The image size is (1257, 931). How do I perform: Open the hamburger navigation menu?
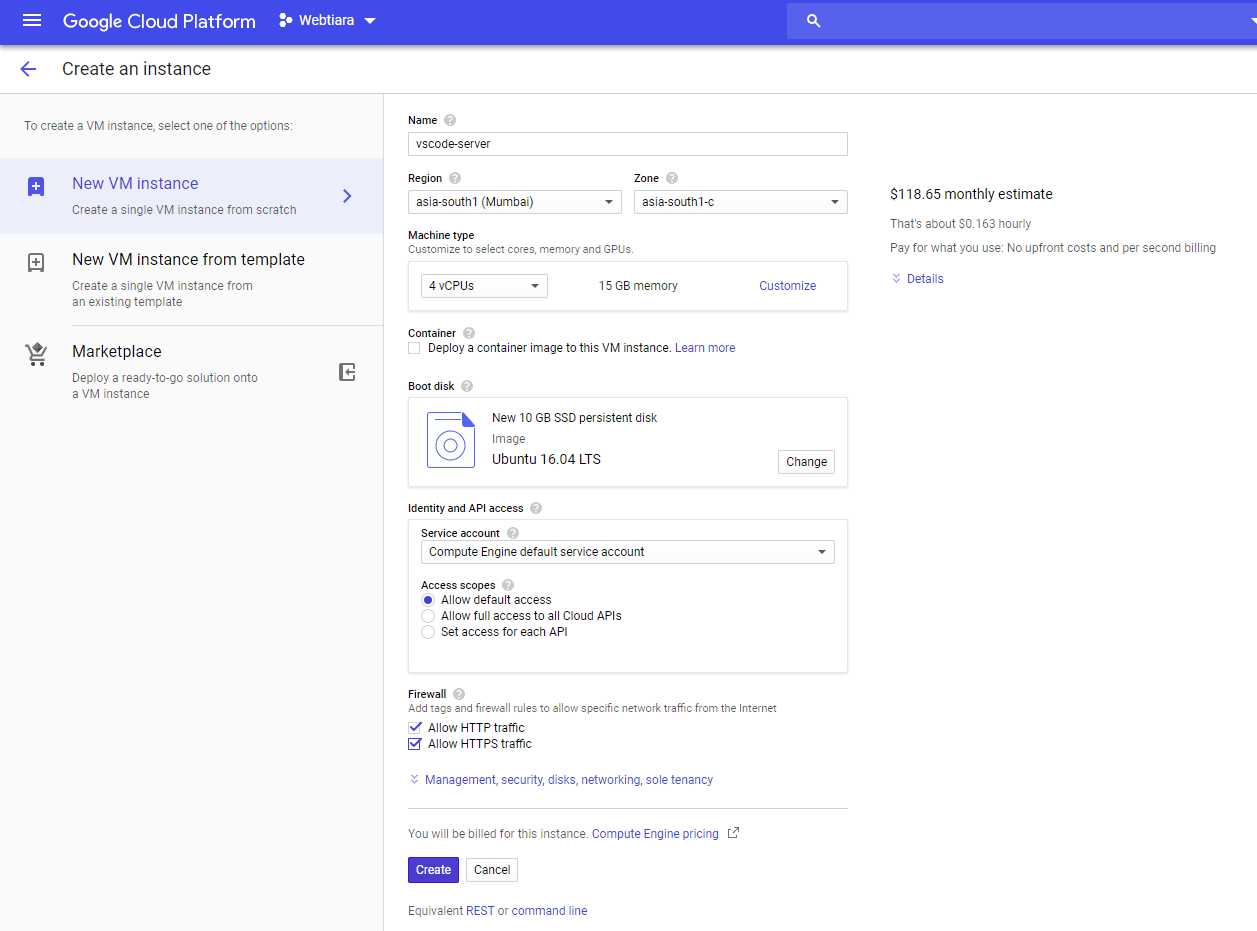pos(32,20)
